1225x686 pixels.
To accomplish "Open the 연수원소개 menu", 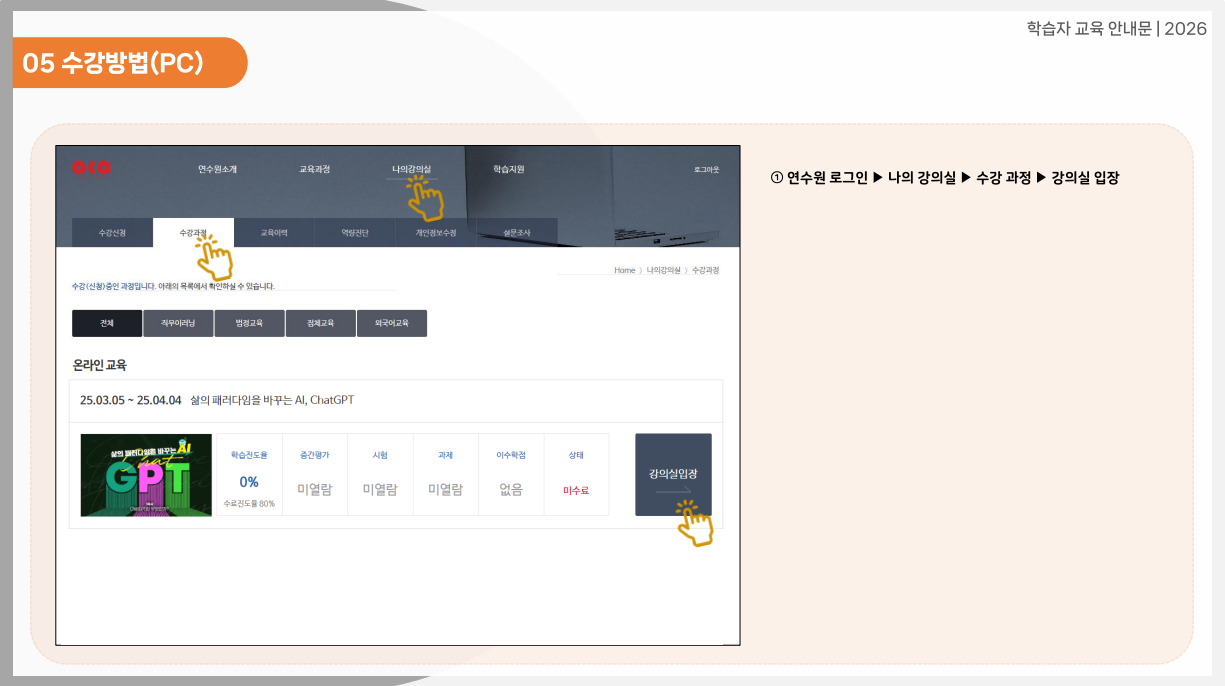I will tap(217, 169).
